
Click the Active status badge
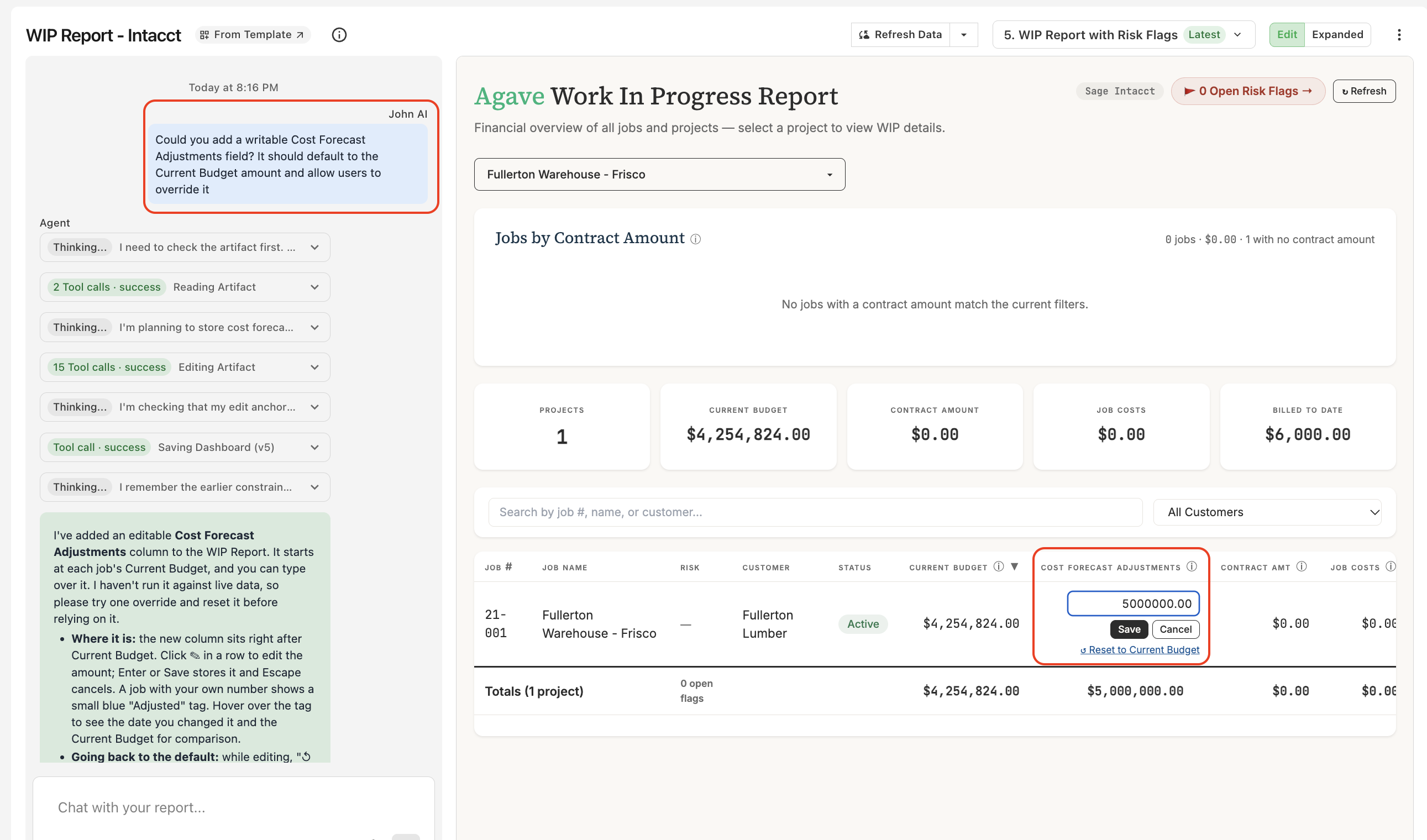[x=863, y=624]
